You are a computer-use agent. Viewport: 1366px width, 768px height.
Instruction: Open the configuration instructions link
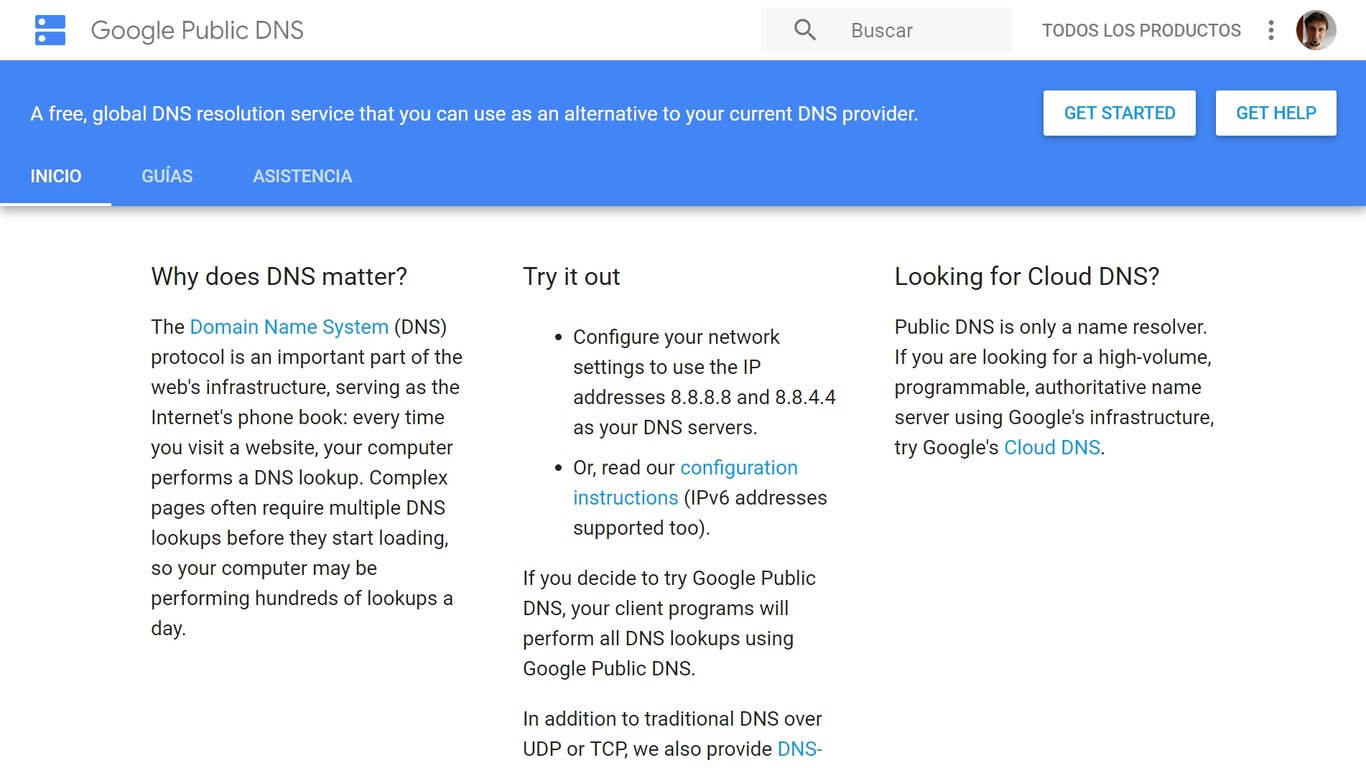(x=738, y=468)
